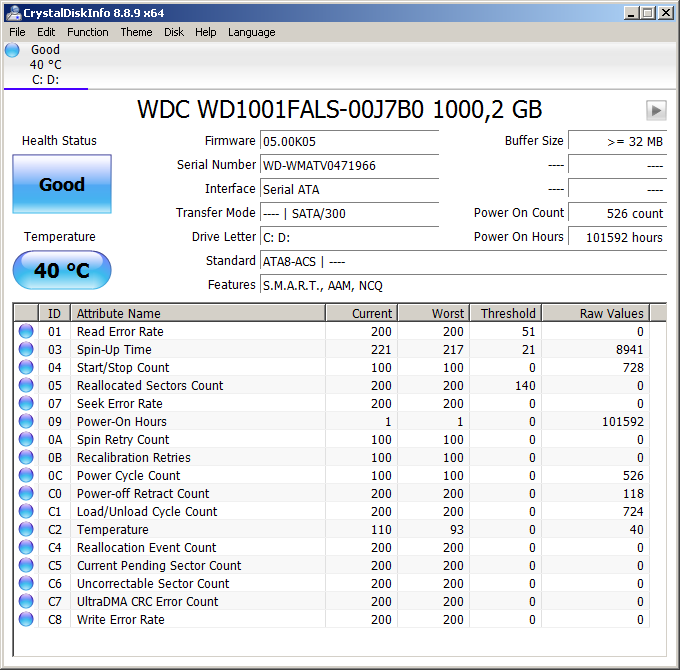
Task: Click the Good health status button
Action: 62,184
